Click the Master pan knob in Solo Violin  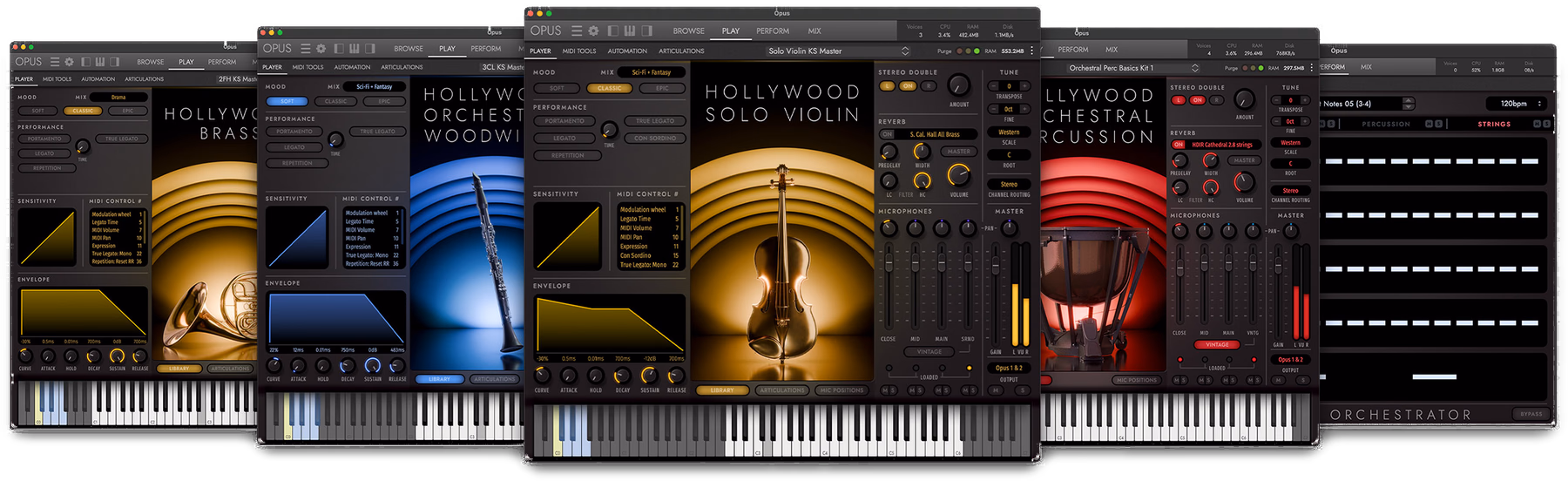[x=1009, y=228]
